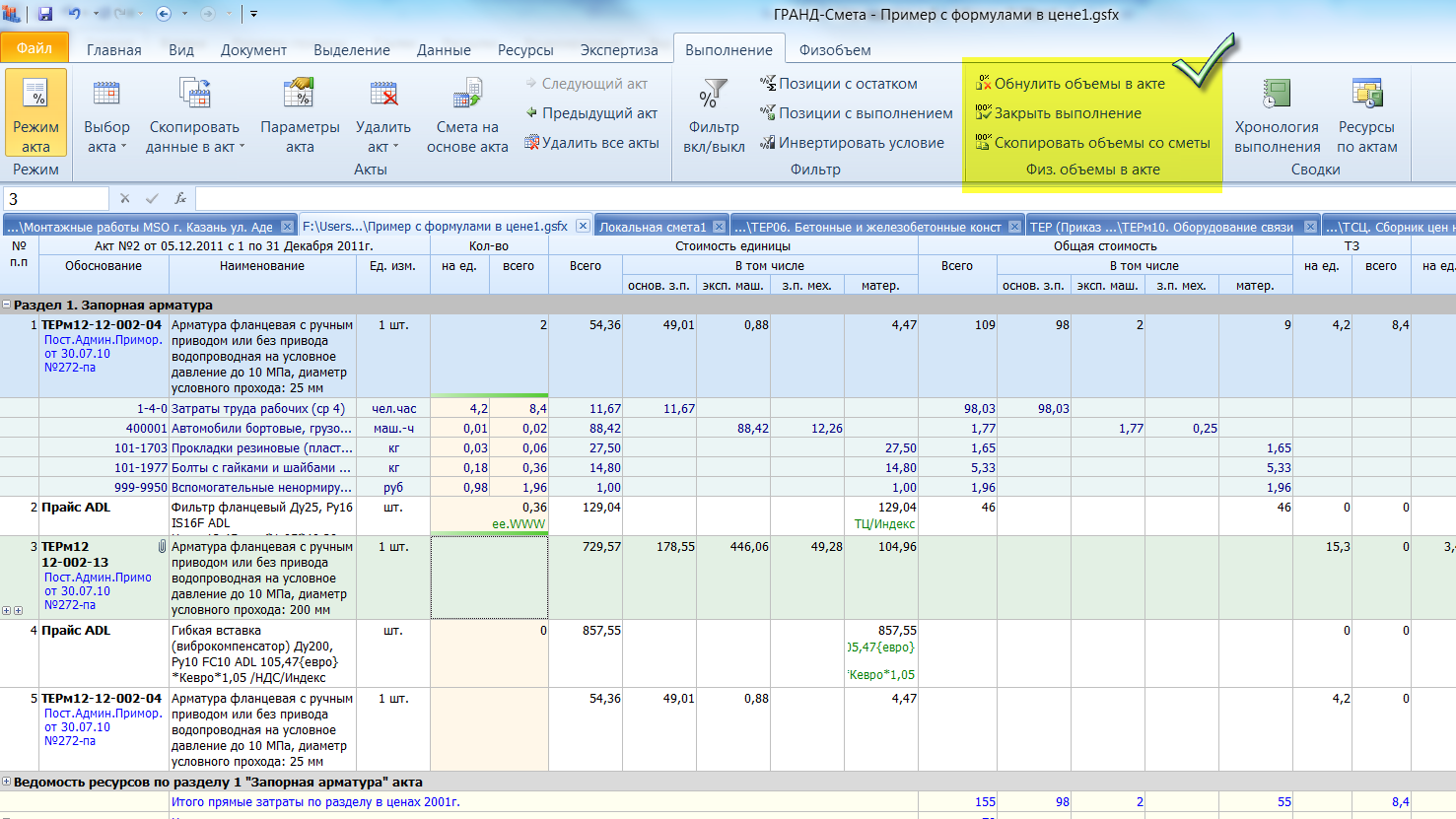
Task: Select resource row Автомобили бортовые
Action: click(728, 428)
